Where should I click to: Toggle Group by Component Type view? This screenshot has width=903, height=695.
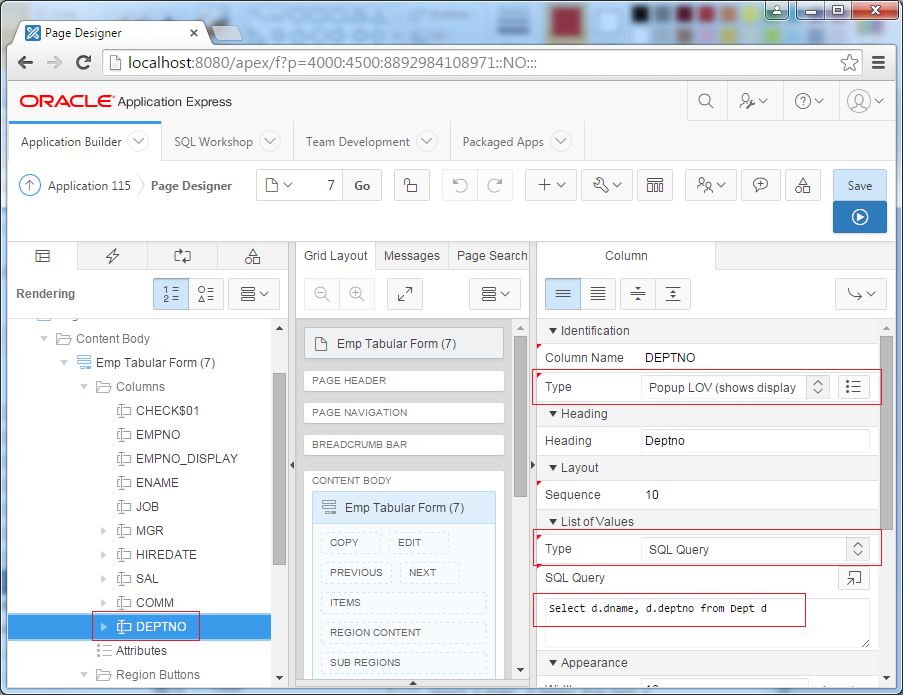(206, 294)
